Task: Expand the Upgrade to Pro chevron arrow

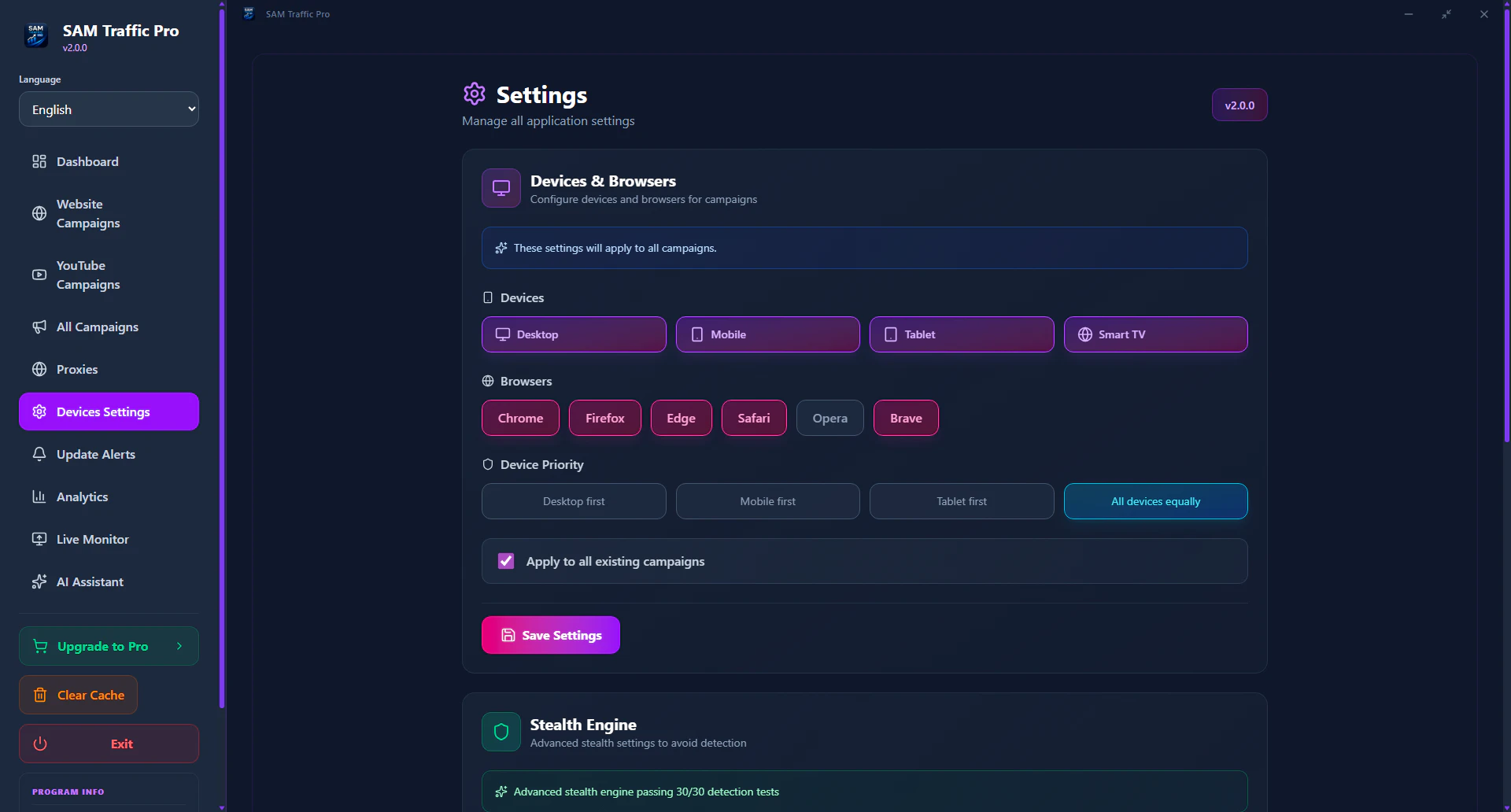Action: point(179,646)
